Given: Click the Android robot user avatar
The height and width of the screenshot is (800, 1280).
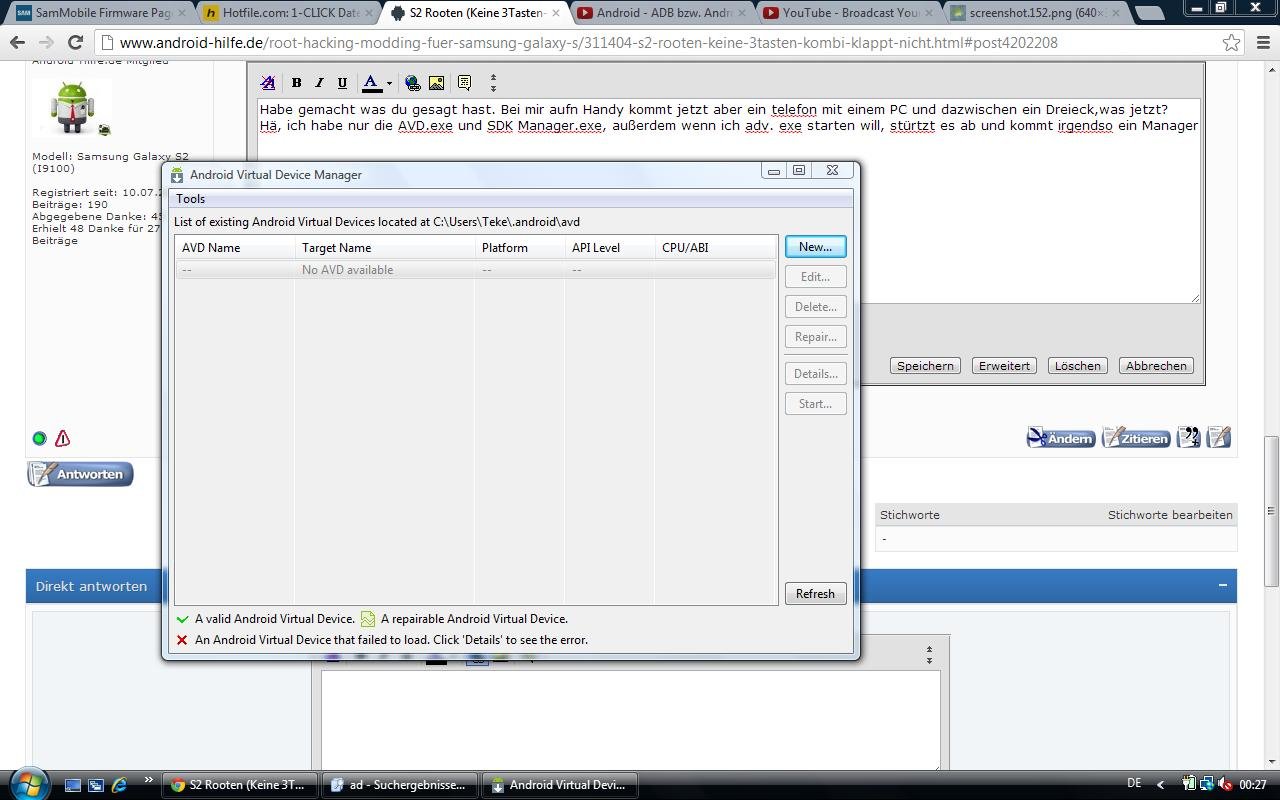Looking at the screenshot, I should click(73, 106).
